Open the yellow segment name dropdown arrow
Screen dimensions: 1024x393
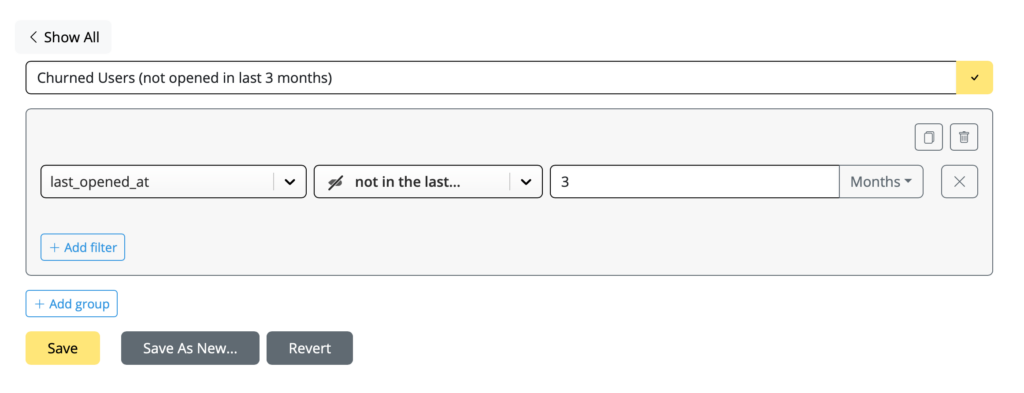(x=974, y=78)
